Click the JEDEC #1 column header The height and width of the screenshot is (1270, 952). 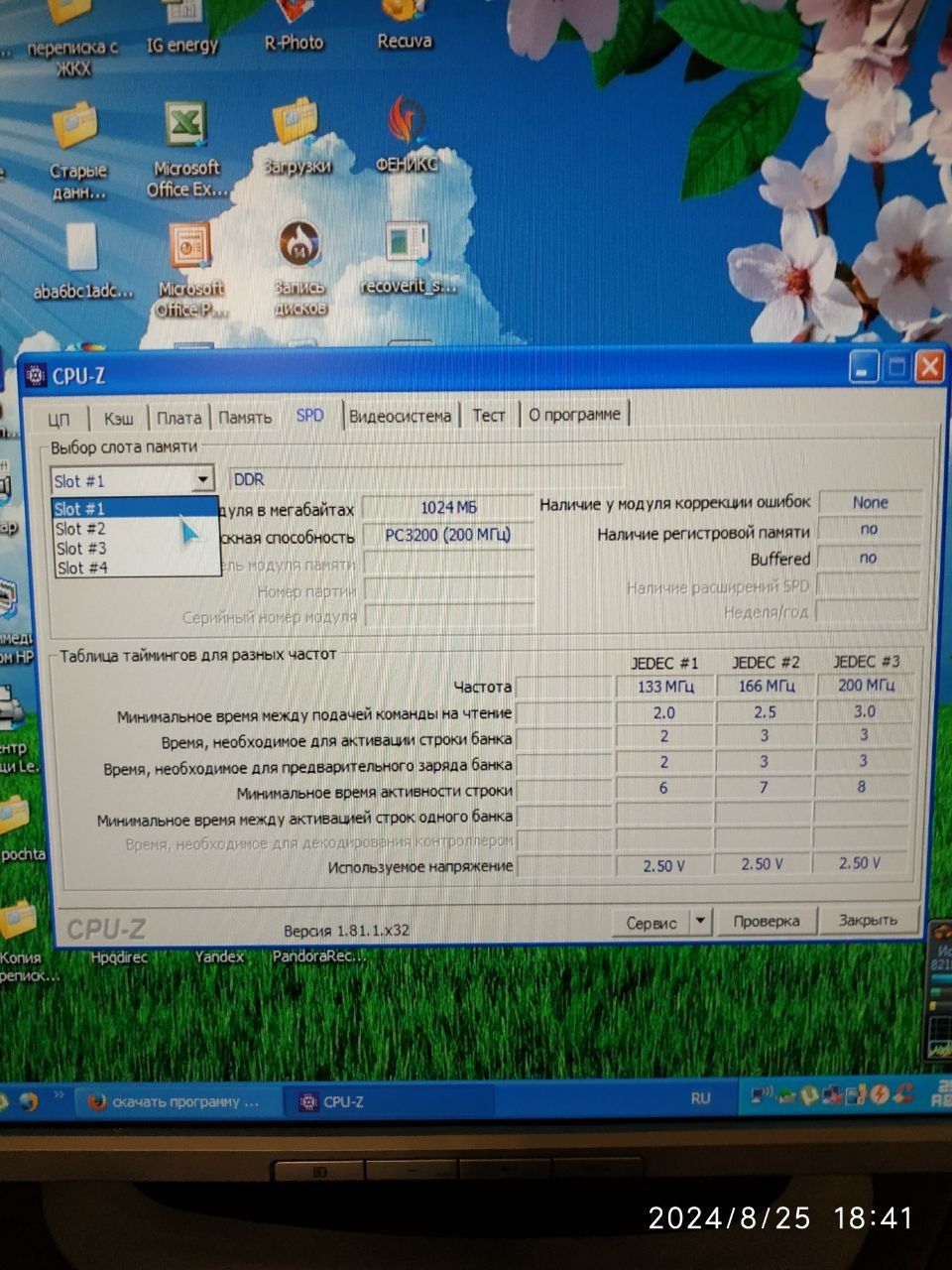tap(664, 663)
